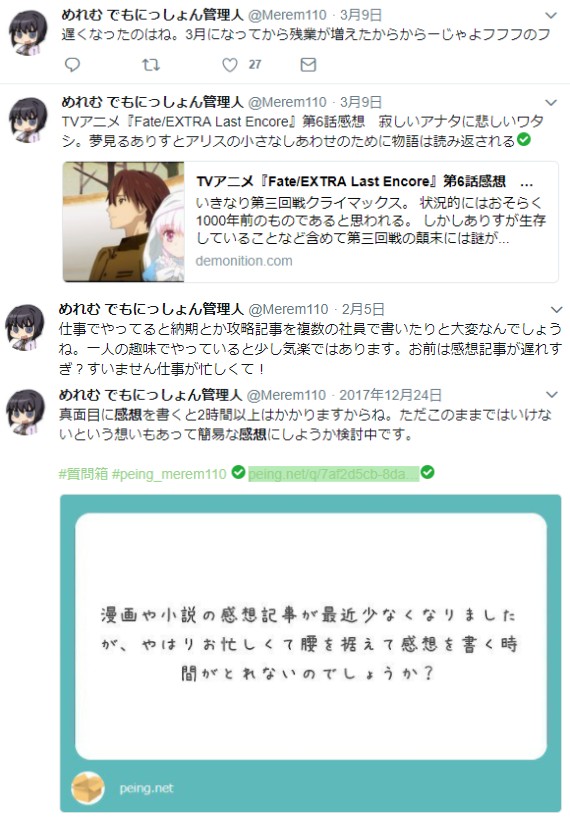The image size is (570, 821).
Task: Open highlighted peing.net/q/7af2d5cb link
Action: [x=333, y=474]
